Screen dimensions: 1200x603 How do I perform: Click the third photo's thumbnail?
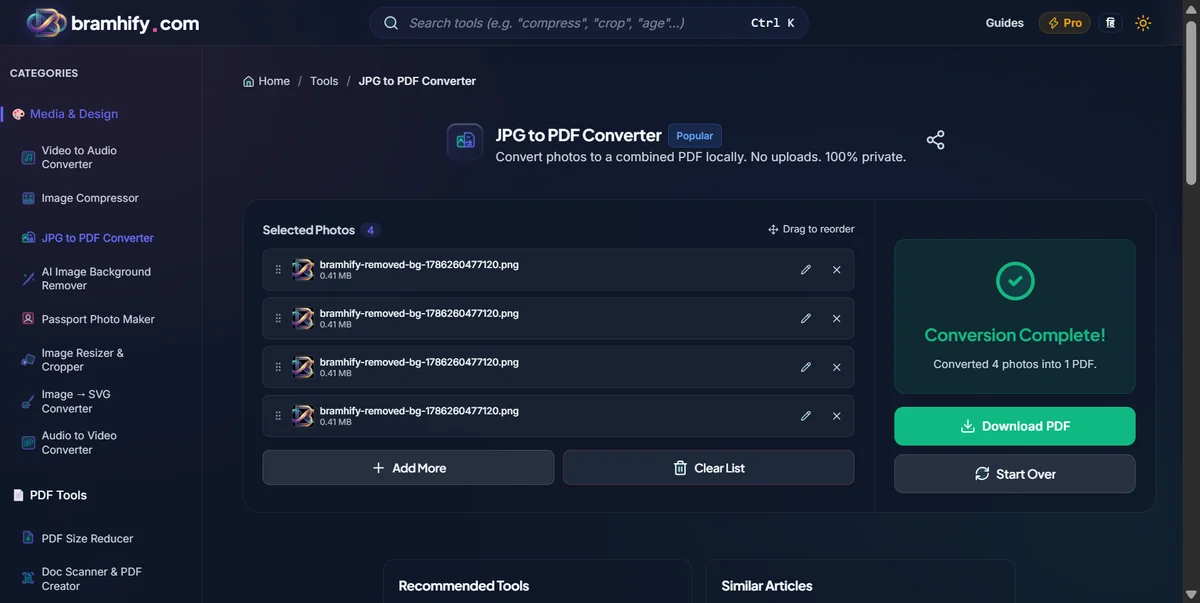click(303, 368)
